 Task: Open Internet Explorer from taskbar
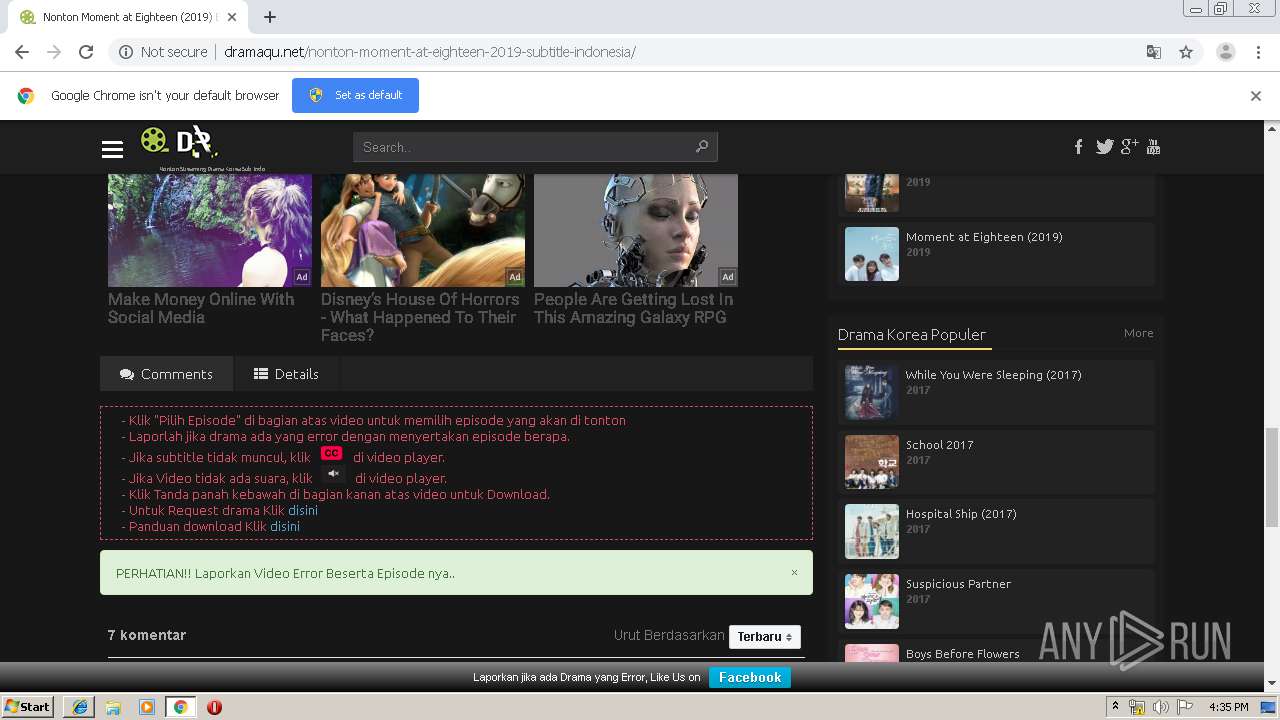pos(80,707)
